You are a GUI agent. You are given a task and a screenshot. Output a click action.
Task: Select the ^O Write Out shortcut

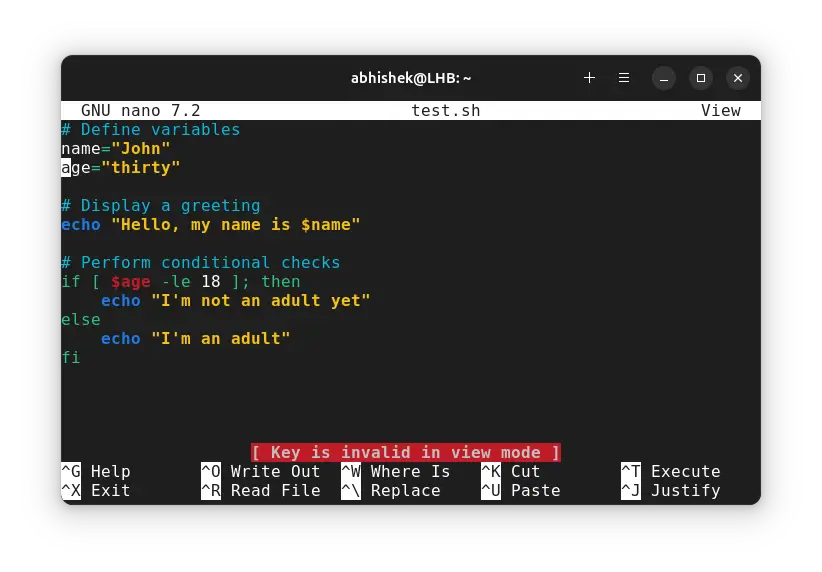pos(260,471)
